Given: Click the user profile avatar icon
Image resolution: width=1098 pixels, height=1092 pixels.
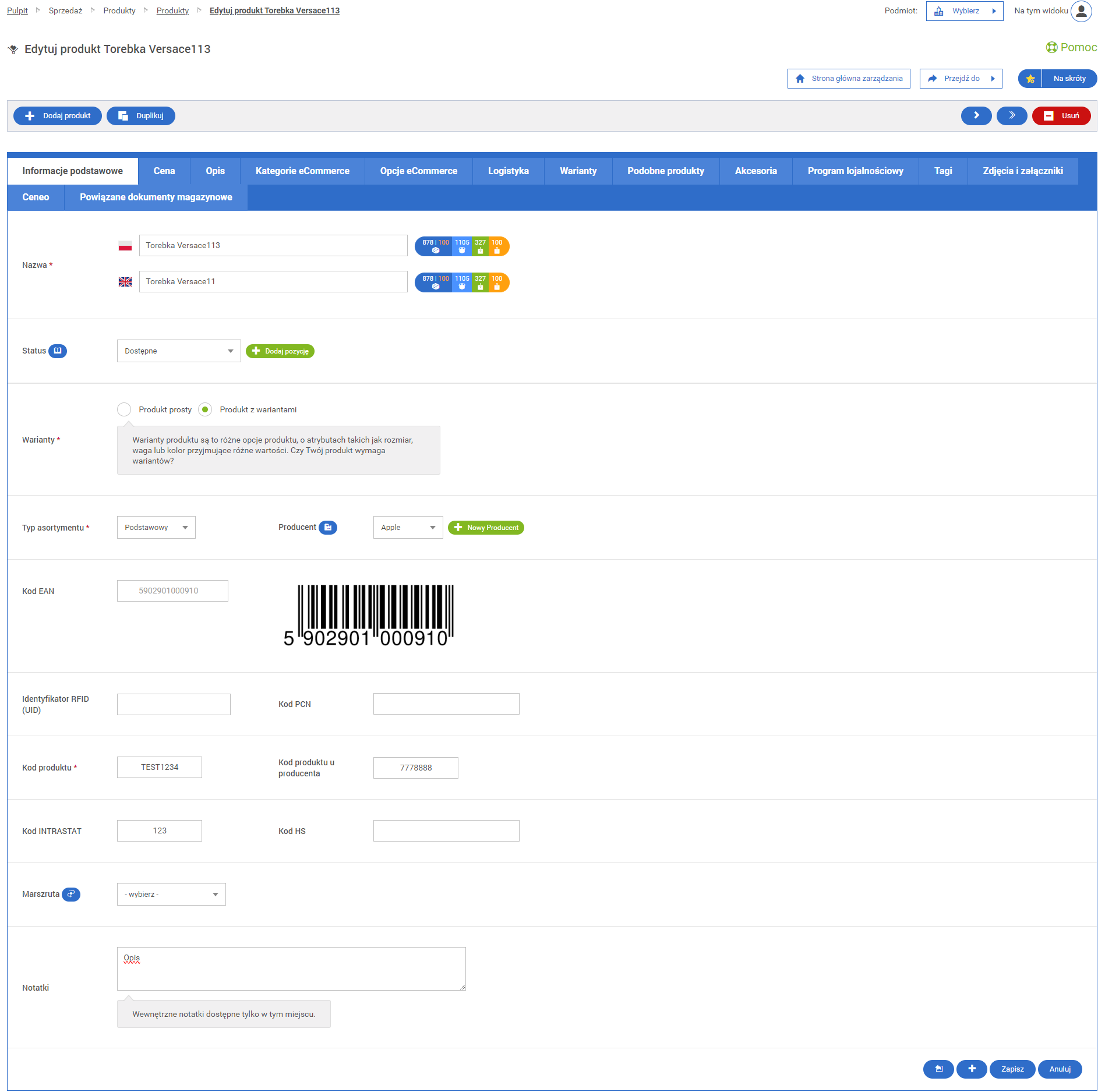Looking at the screenshot, I should point(1081,11).
